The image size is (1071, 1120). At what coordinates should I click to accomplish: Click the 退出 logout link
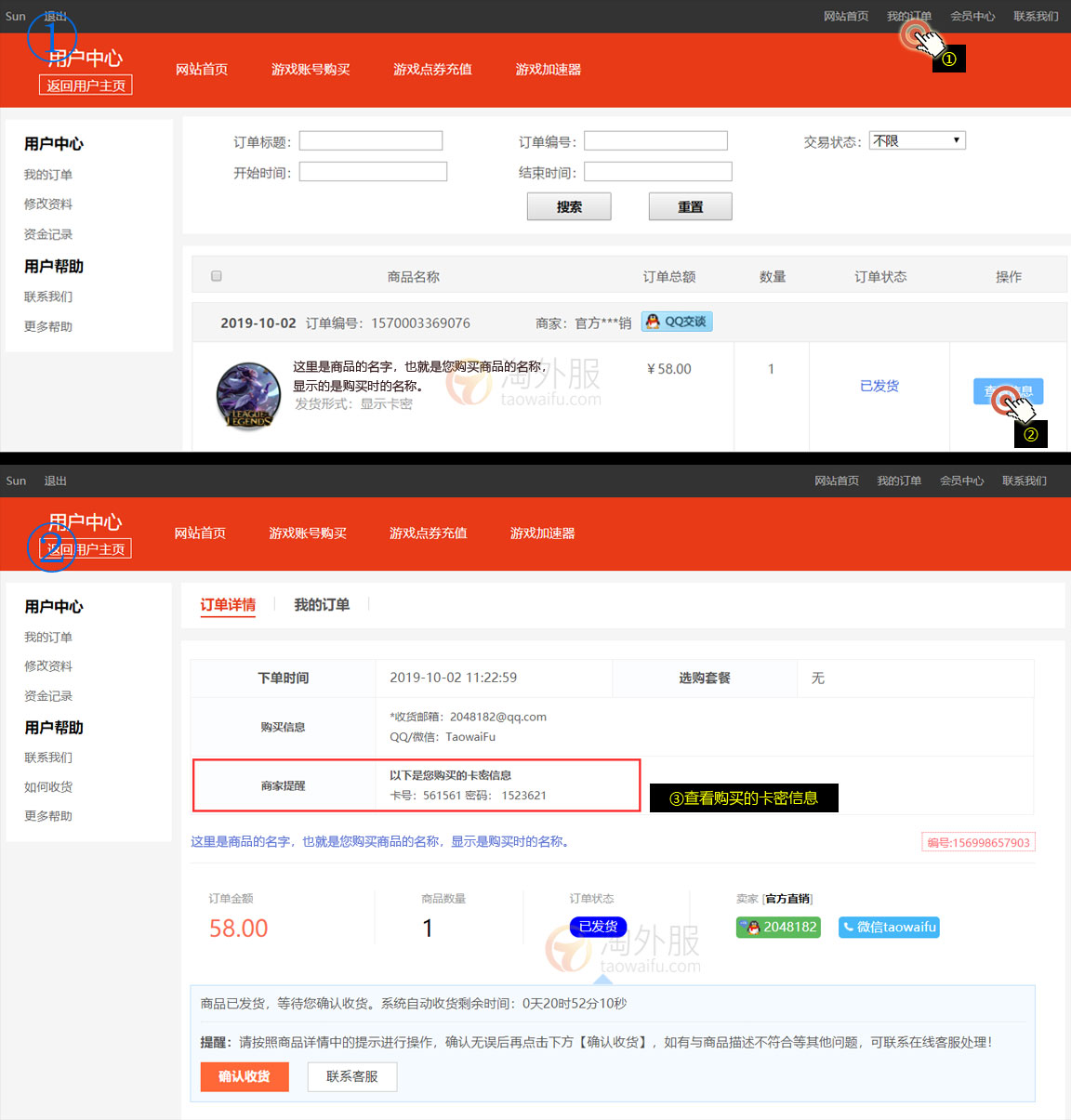(54, 14)
